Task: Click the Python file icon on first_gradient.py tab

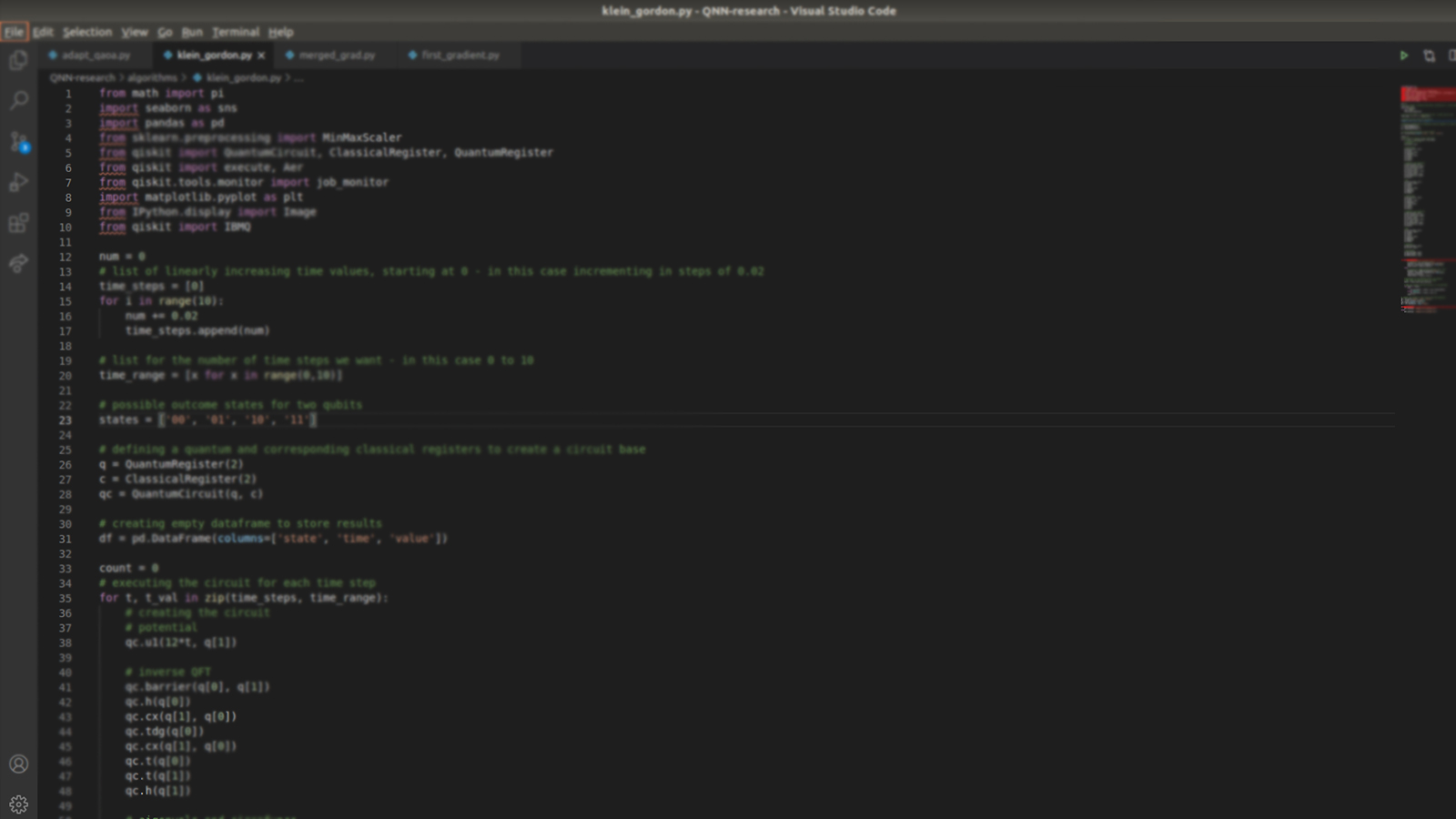Action: (x=412, y=56)
